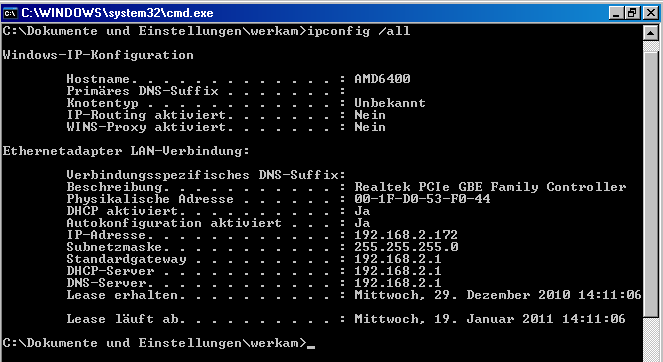This screenshot has width=663, height=362.
Task: Click the hostname value AMD6400
Action: pyautogui.click(x=382, y=79)
